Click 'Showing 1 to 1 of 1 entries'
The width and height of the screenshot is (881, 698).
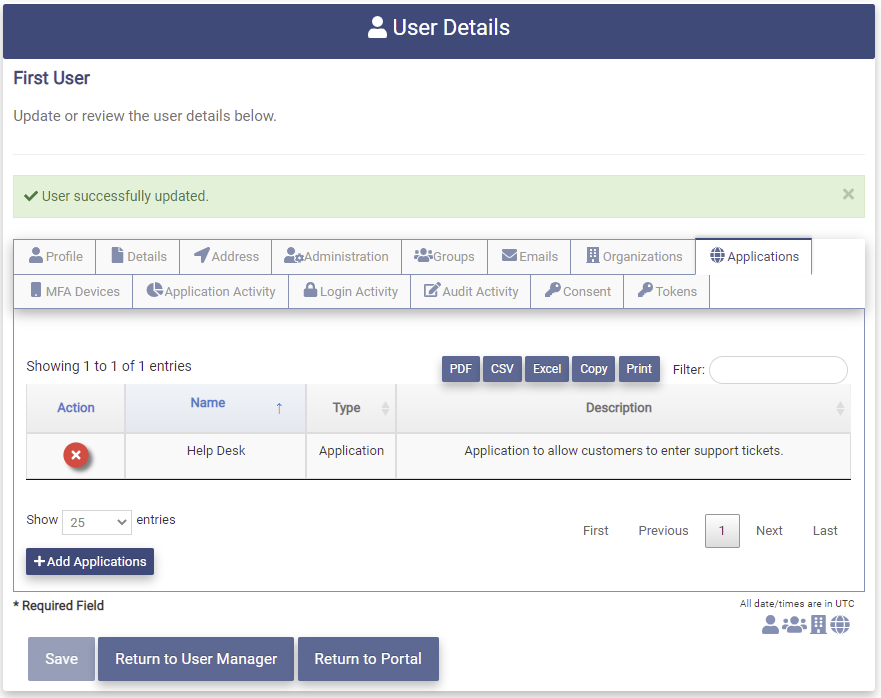tap(109, 366)
